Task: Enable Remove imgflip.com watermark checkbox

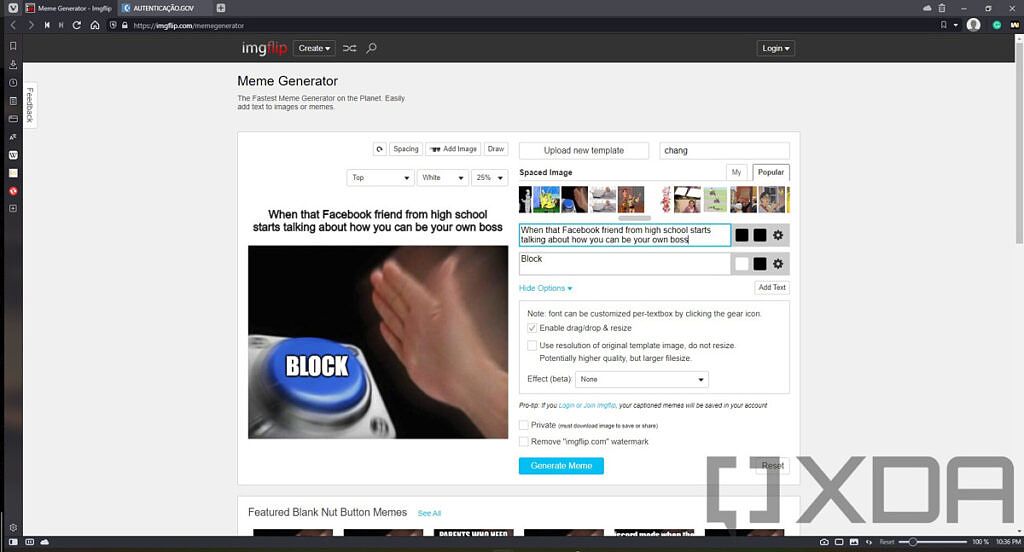Action: (524, 441)
